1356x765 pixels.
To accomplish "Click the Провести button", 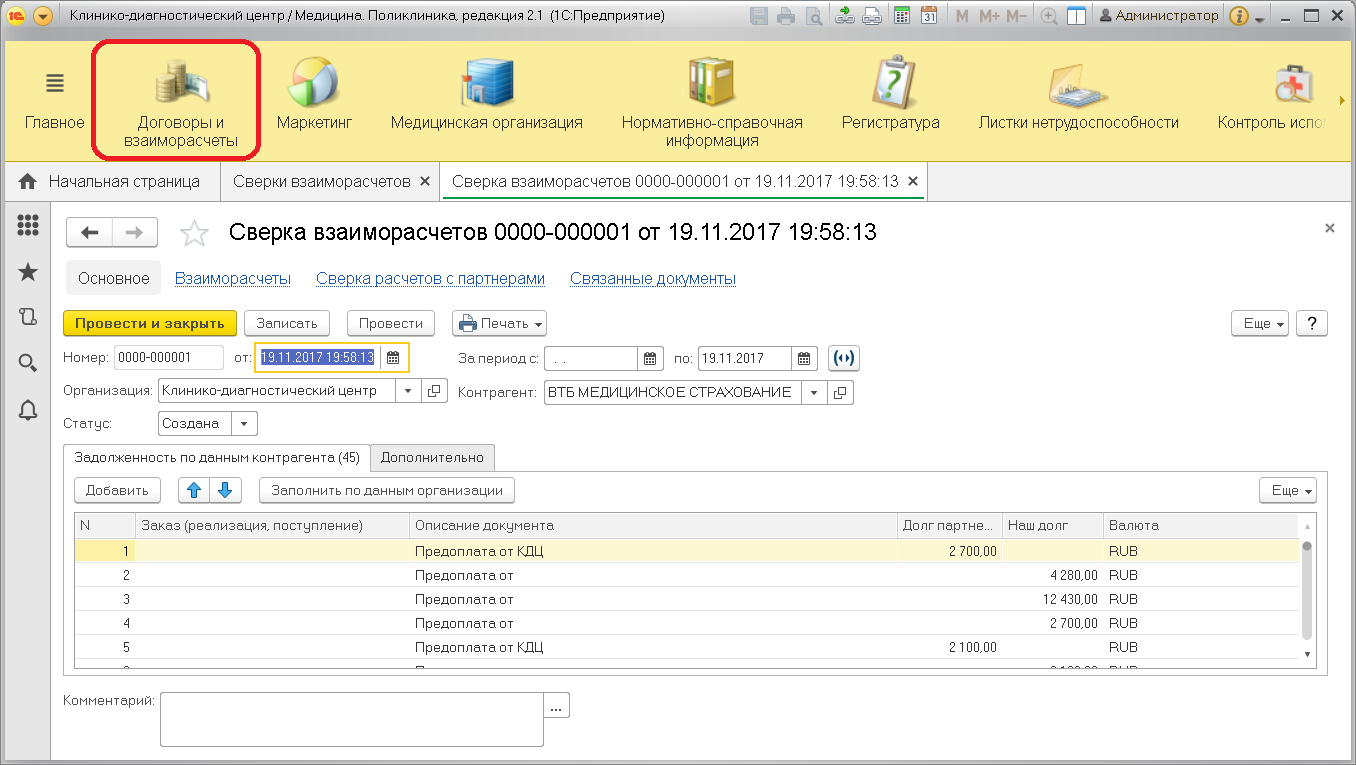I will (x=391, y=323).
